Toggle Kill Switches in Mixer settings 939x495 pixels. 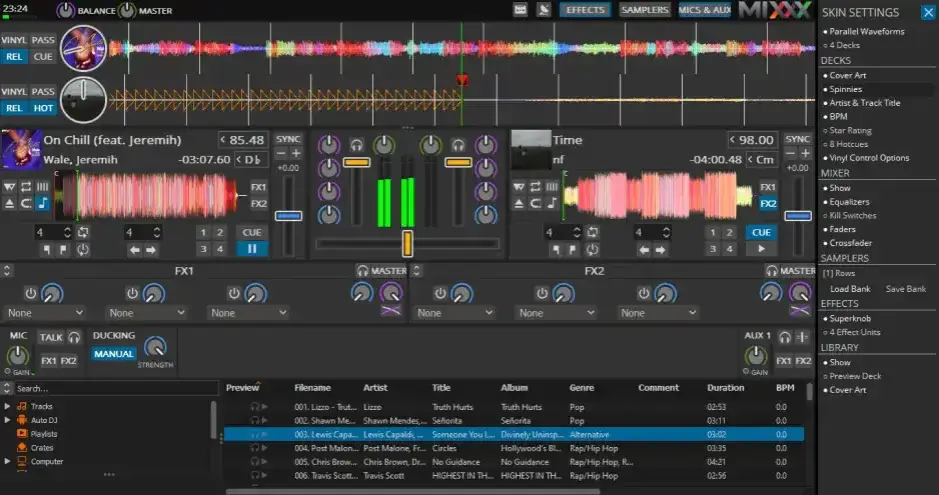(852, 215)
